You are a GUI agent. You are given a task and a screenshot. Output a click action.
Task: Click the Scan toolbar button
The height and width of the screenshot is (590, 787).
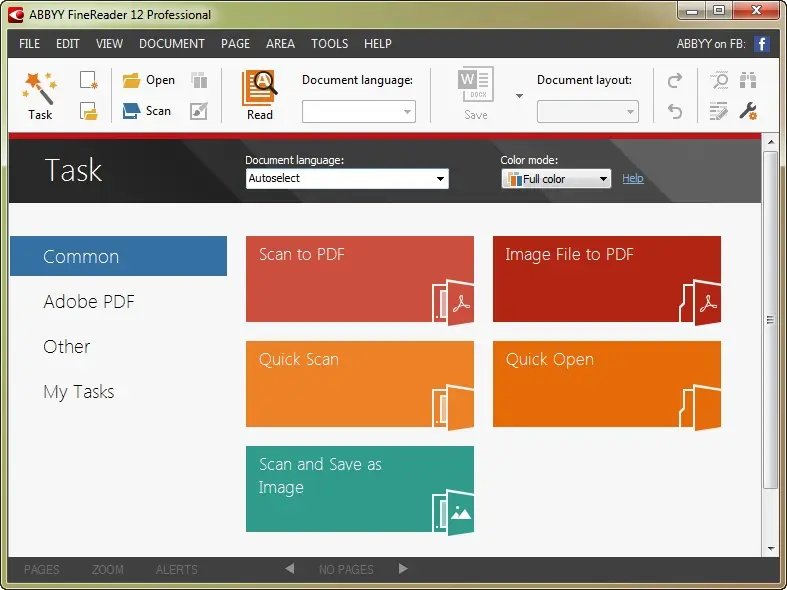click(x=147, y=111)
